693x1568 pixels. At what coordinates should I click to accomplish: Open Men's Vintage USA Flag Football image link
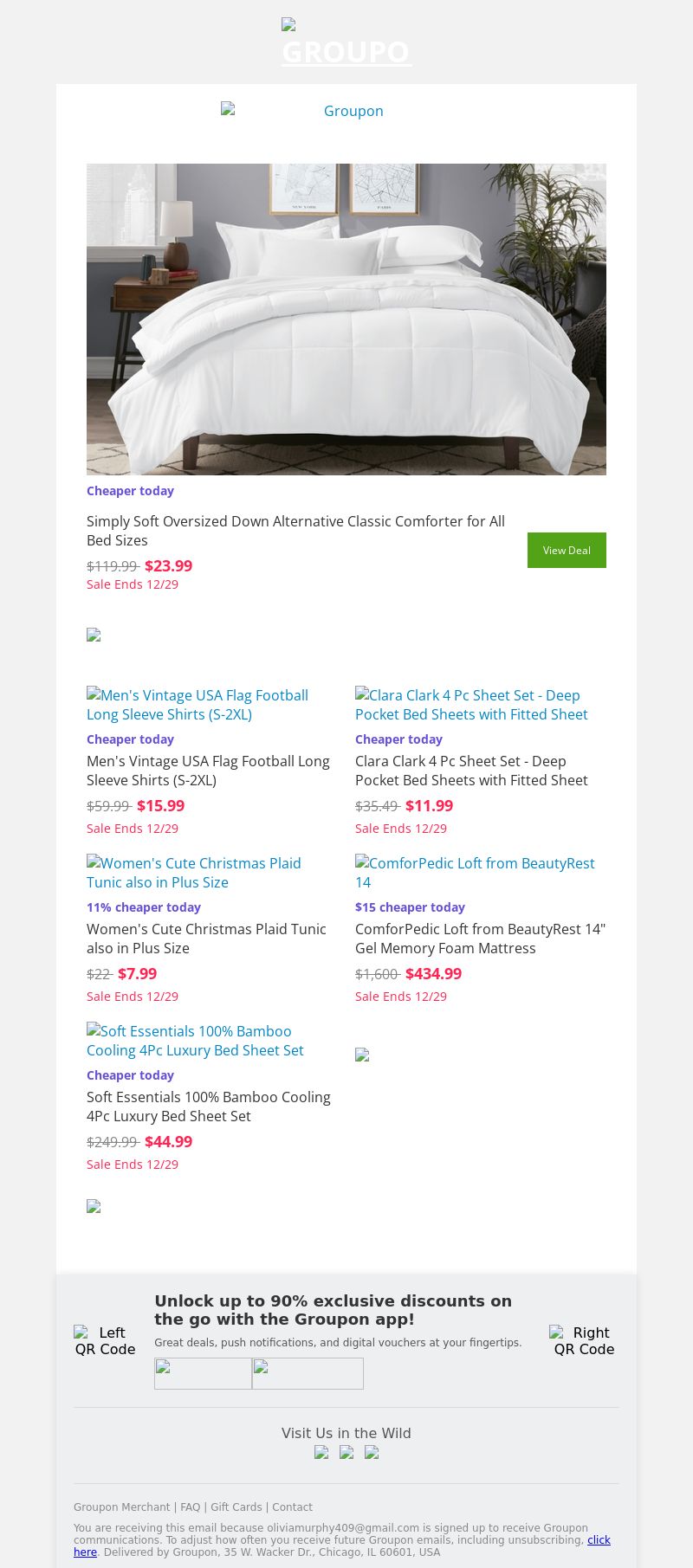198,705
